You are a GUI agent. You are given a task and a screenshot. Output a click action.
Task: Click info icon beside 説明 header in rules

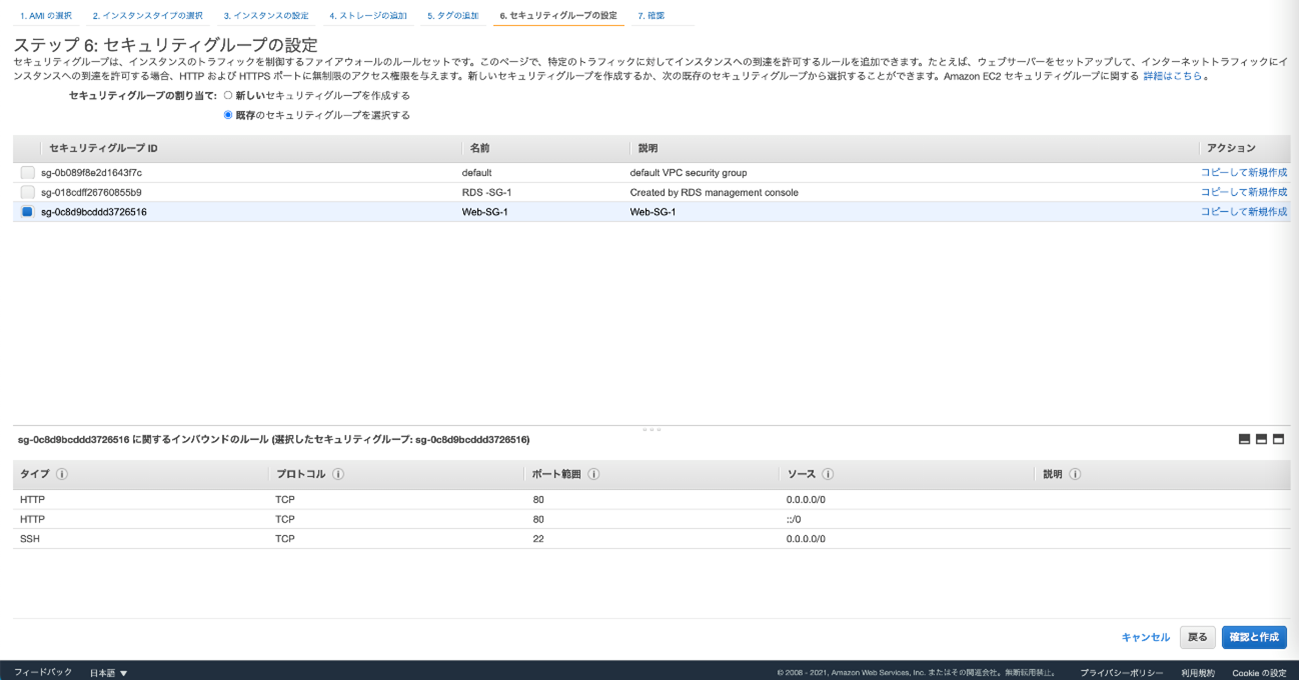click(x=1075, y=475)
